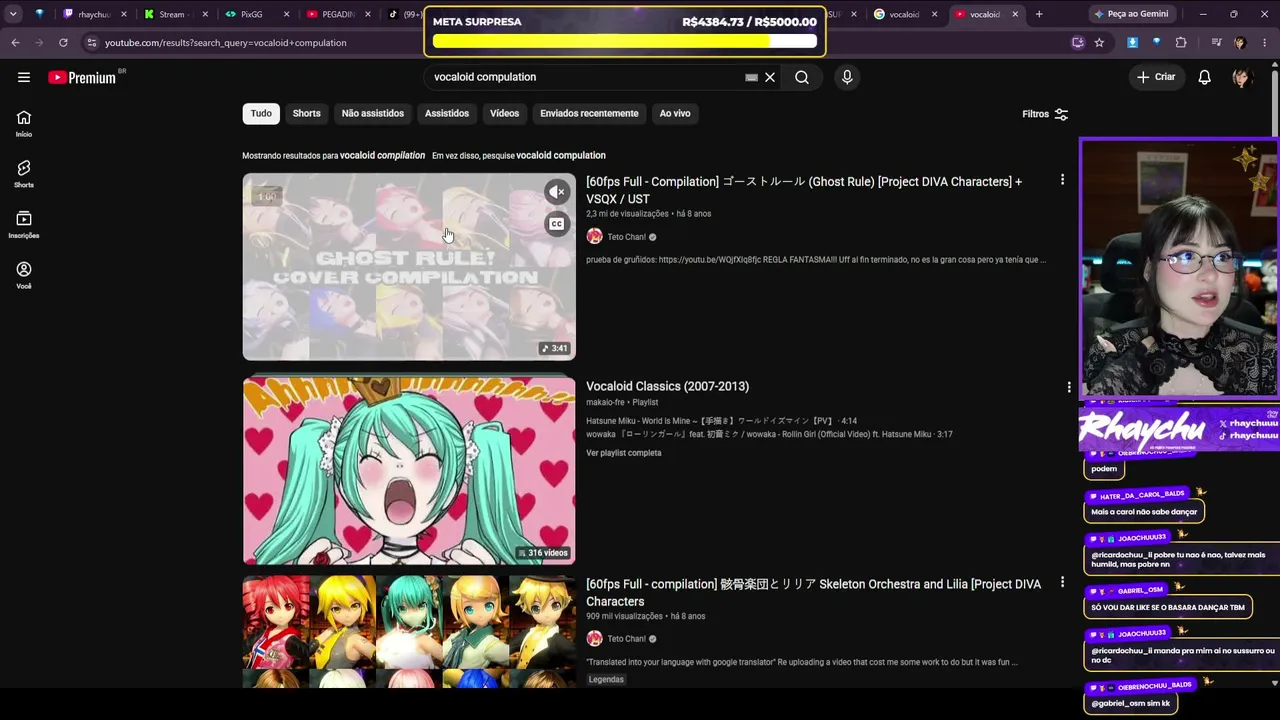Select the Vídeos filter chip
Screen dimensions: 1280x720
click(504, 114)
